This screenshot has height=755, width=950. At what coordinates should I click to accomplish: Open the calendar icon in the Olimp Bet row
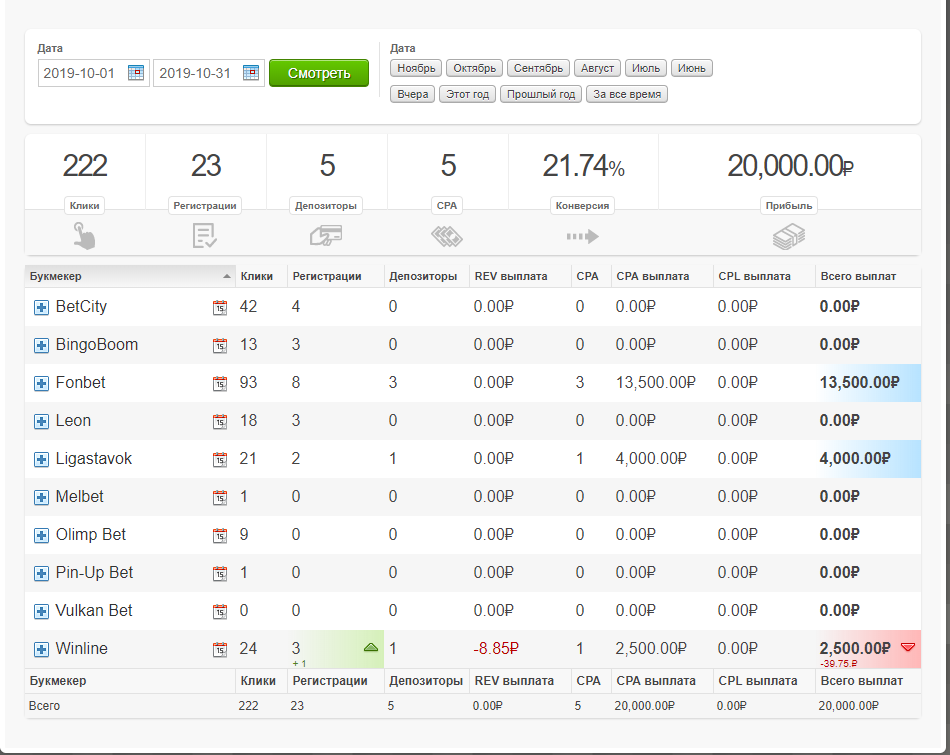click(220, 535)
